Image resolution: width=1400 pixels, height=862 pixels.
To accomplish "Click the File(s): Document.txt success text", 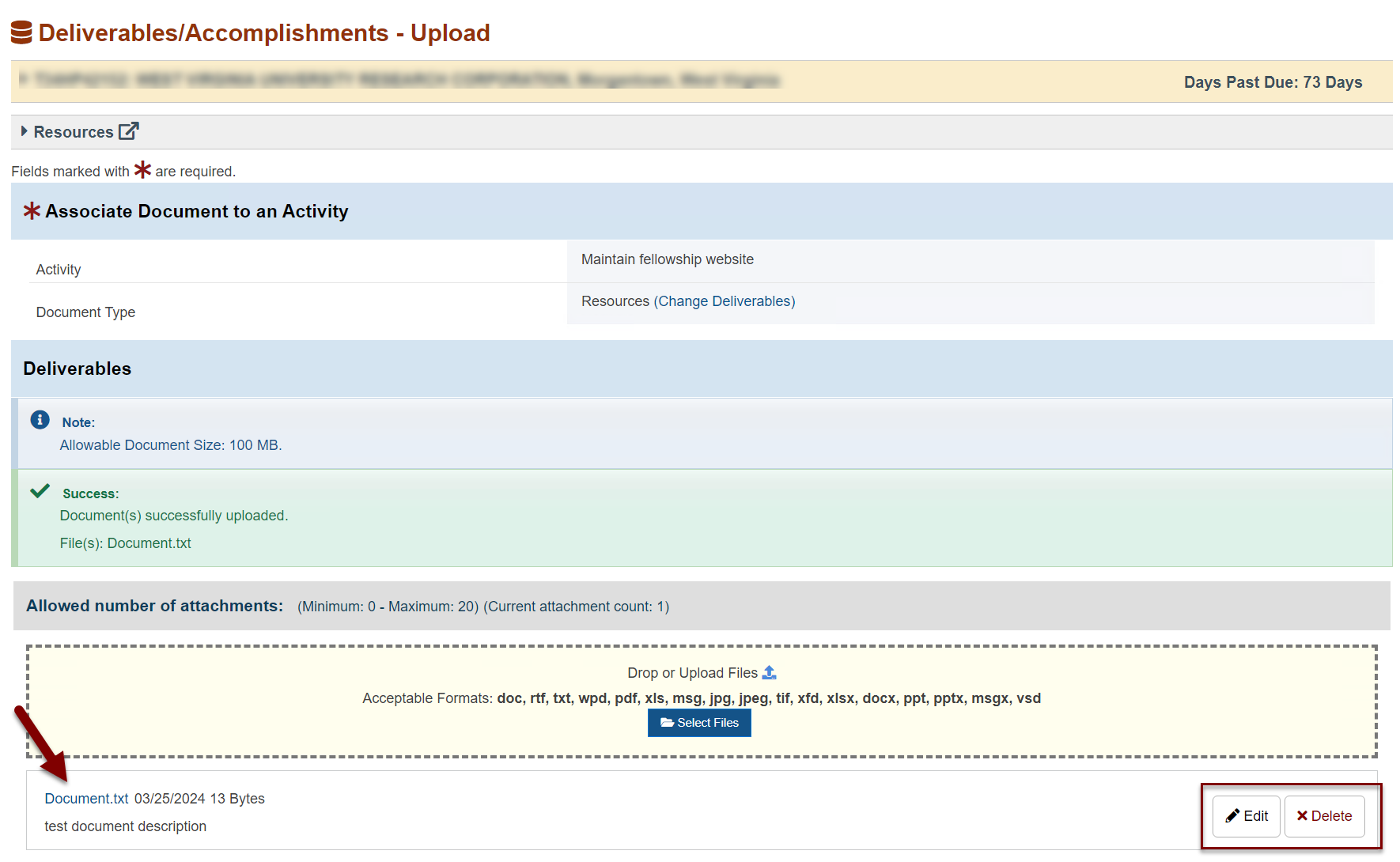I will [x=125, y=543].
